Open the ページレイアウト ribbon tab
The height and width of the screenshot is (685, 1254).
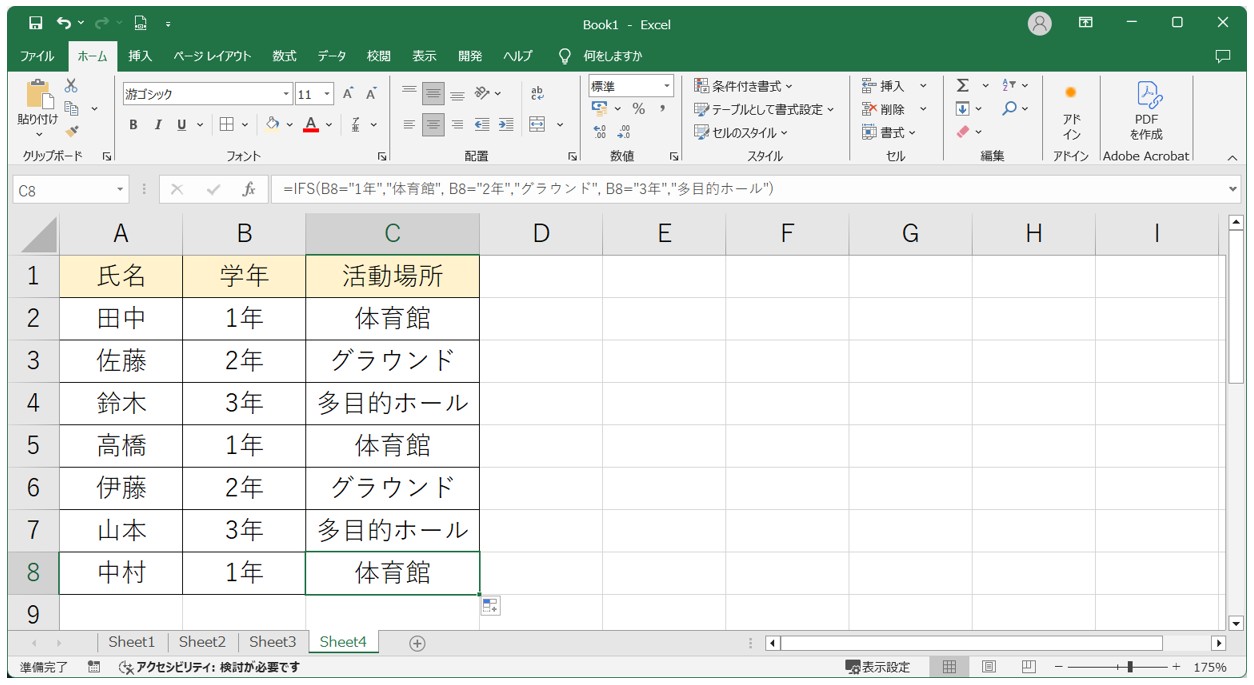(212, 56)
